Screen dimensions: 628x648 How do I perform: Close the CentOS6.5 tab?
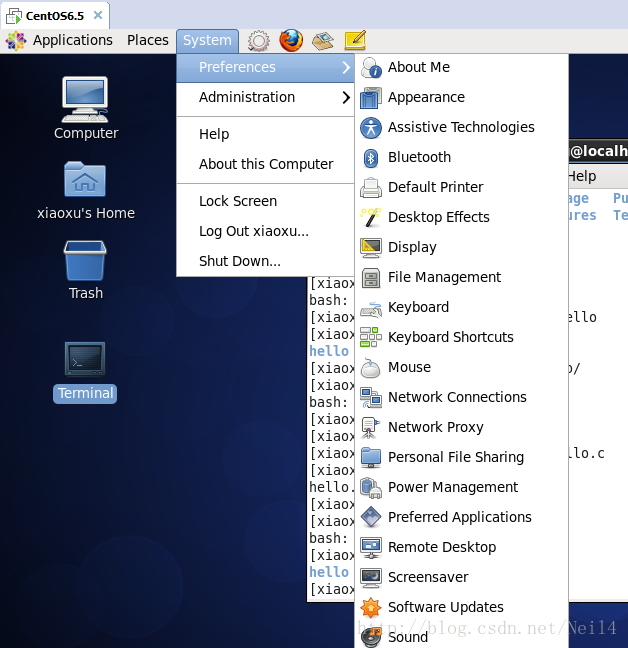click(98, 15)
